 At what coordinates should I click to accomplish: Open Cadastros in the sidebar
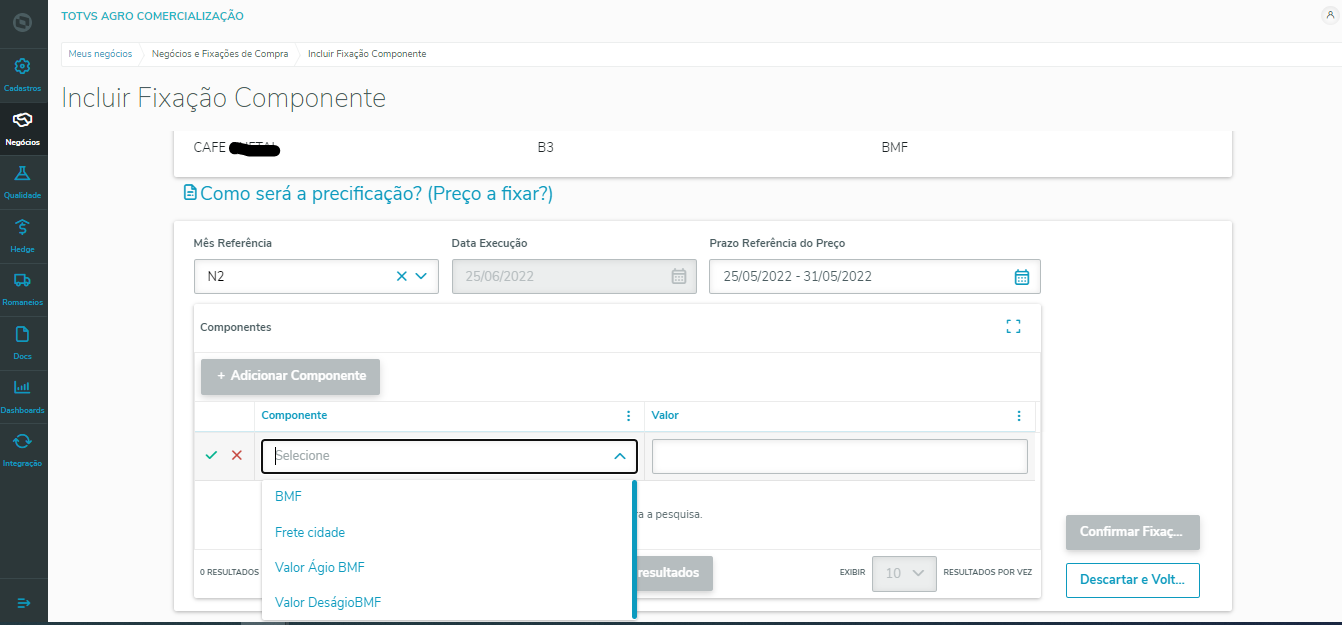23,75
